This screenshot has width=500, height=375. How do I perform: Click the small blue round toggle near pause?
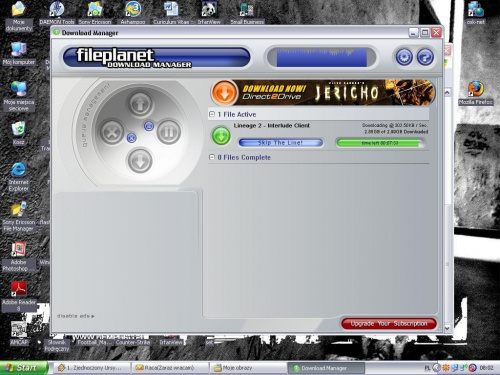coord(149,126)
